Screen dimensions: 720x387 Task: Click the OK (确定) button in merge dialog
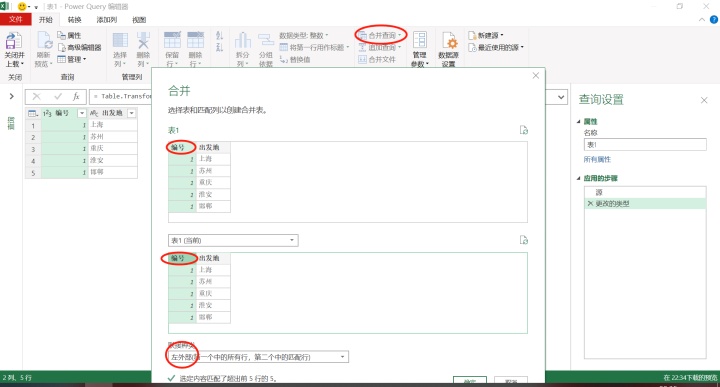point(469,381)
